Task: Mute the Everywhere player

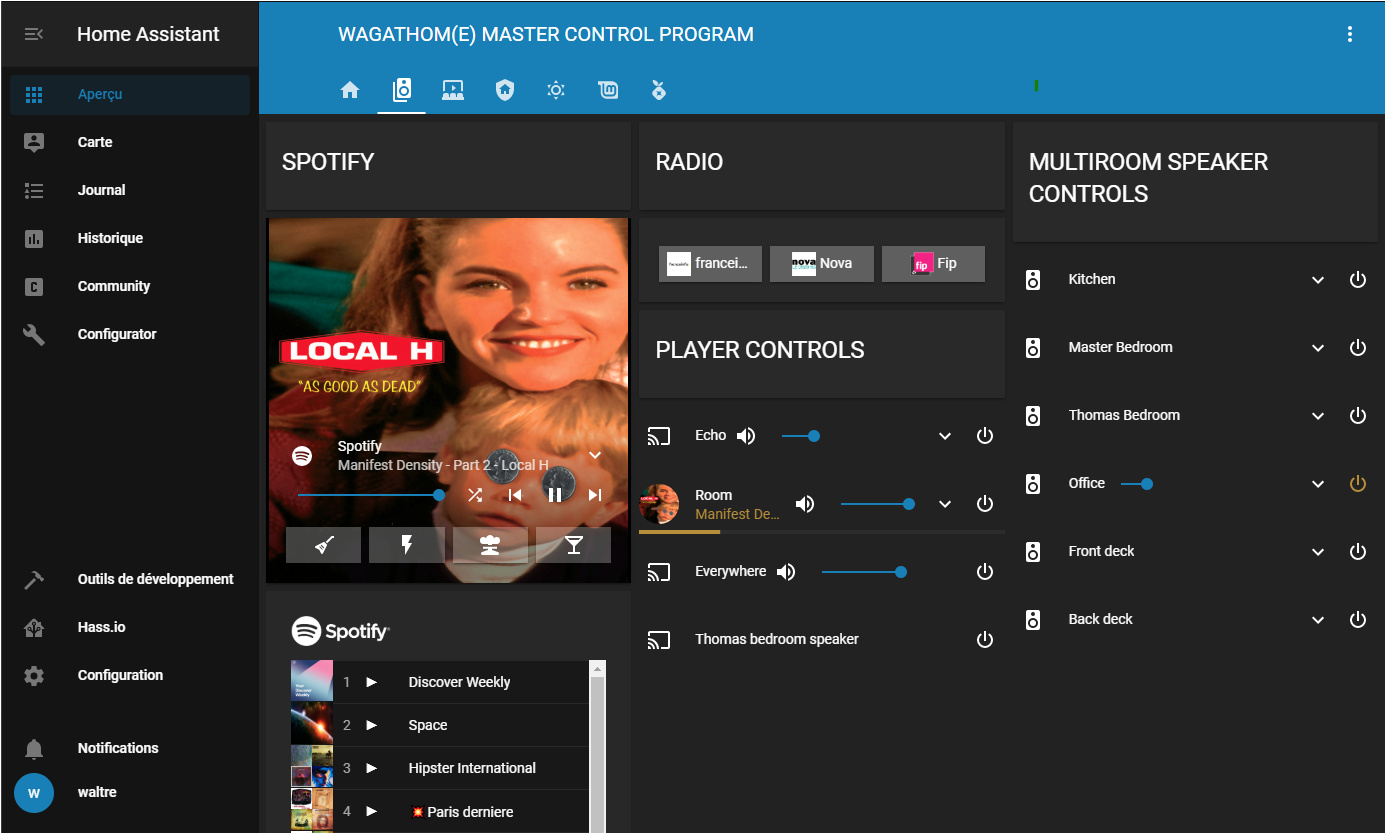Action: click(786, 572)
